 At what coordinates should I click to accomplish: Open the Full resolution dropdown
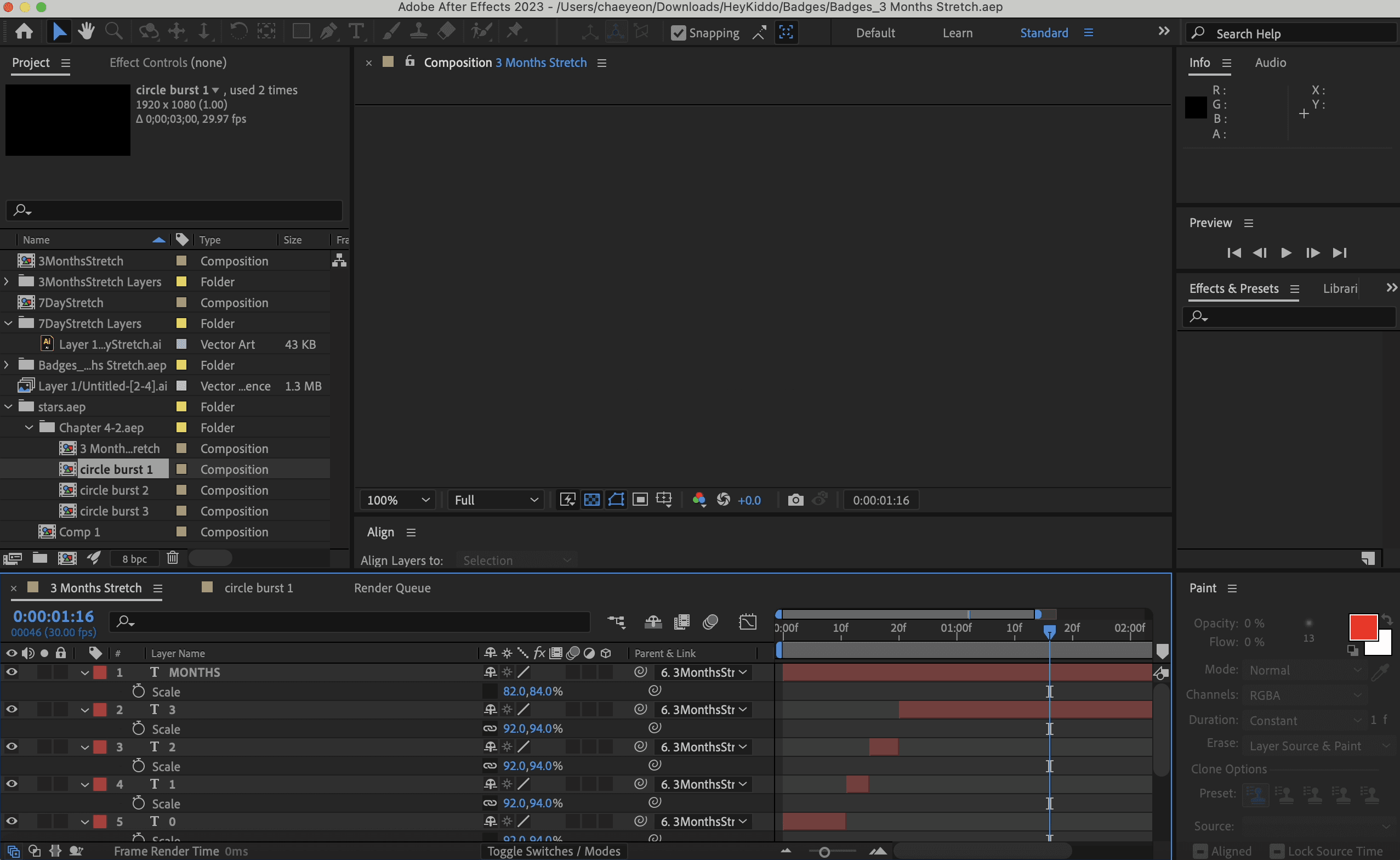tap(496, 500)
